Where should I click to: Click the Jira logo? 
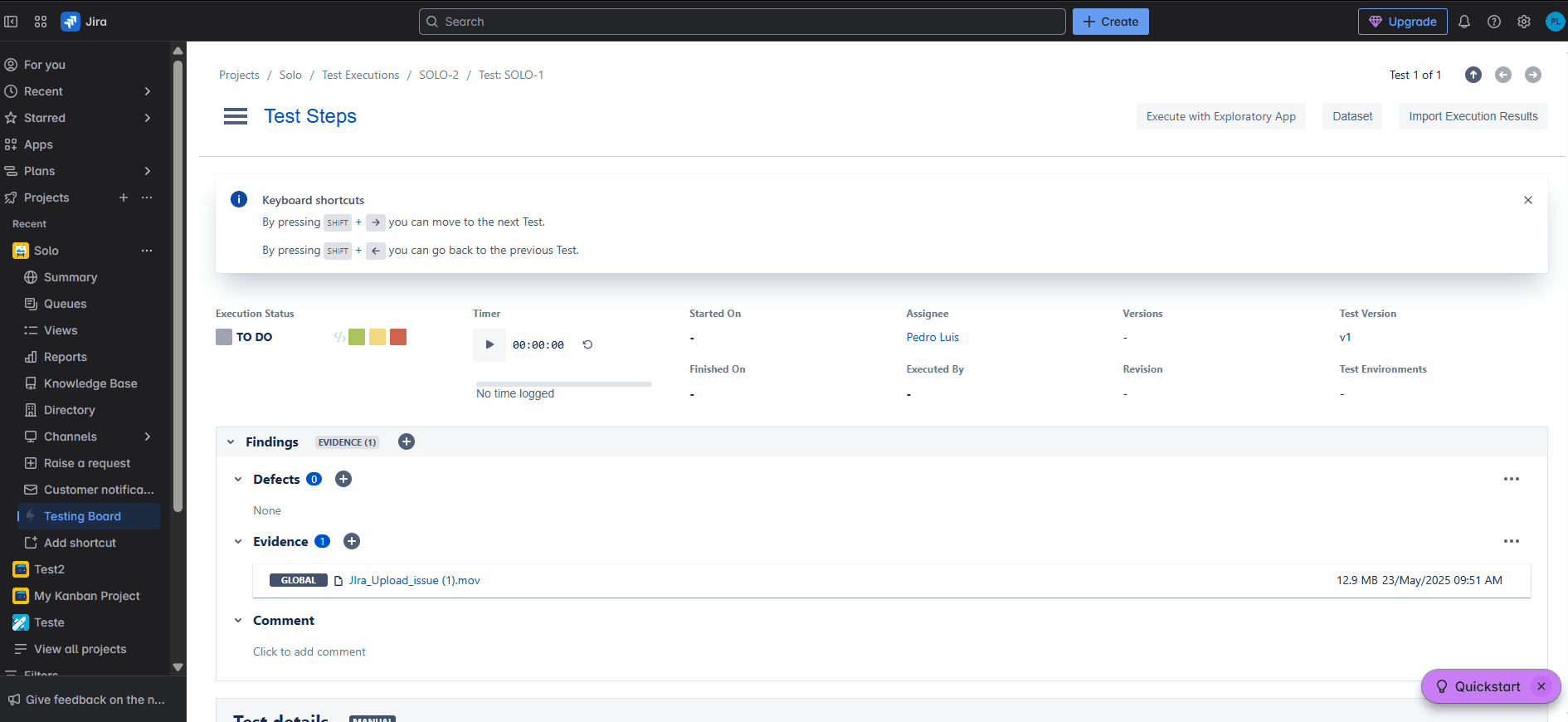pos(84,22)
